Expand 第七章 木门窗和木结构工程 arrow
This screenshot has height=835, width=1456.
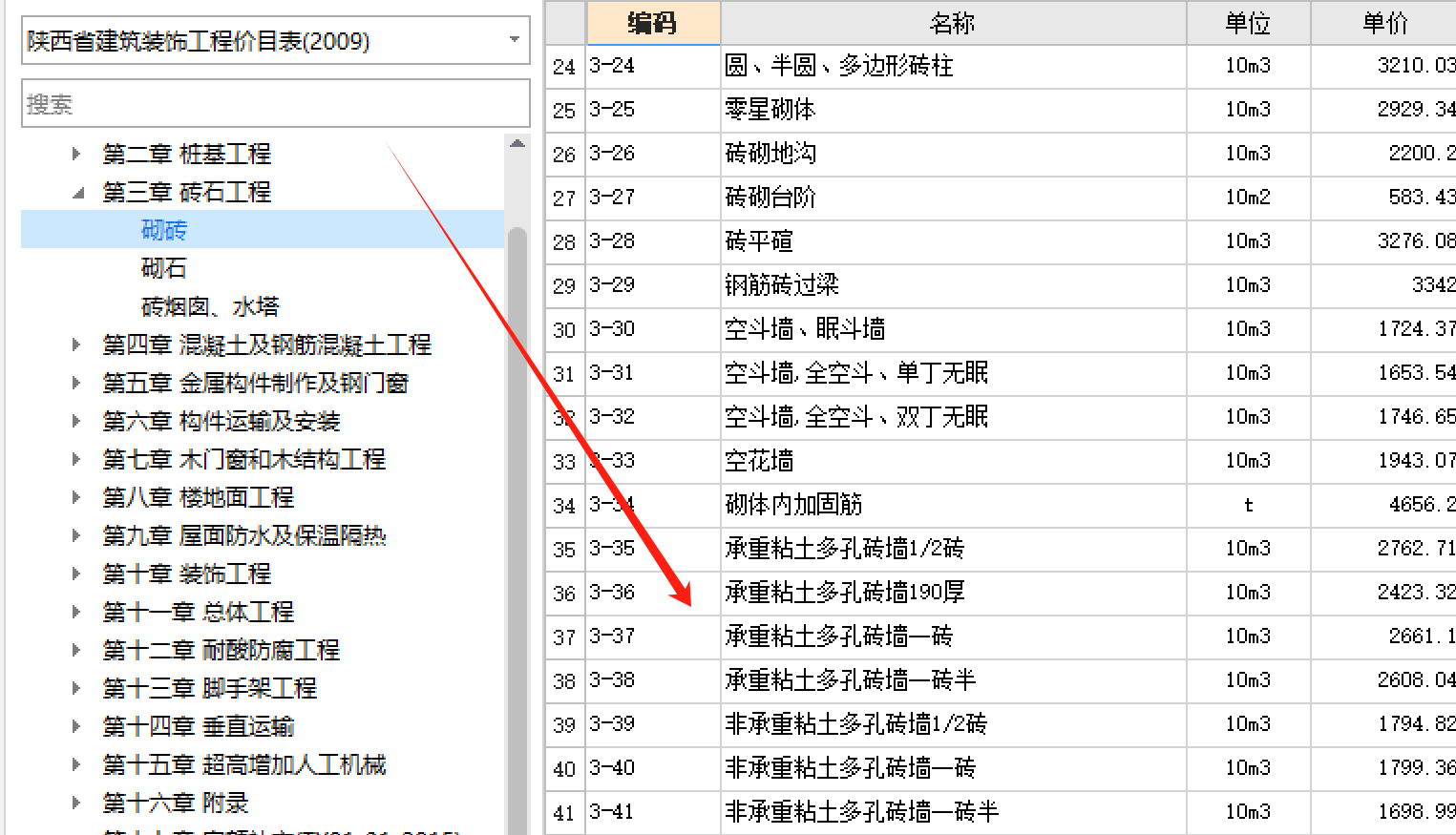(x=75, y=459)
